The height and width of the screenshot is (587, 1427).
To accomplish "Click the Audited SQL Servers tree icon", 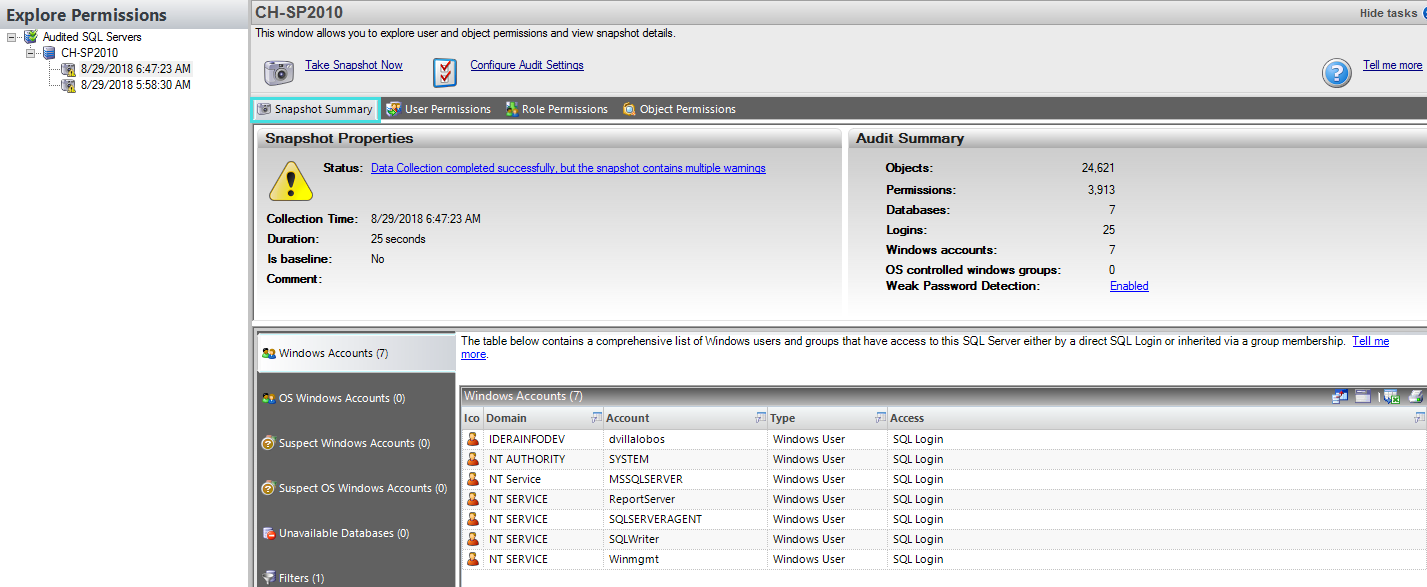I will coord(31,37).
